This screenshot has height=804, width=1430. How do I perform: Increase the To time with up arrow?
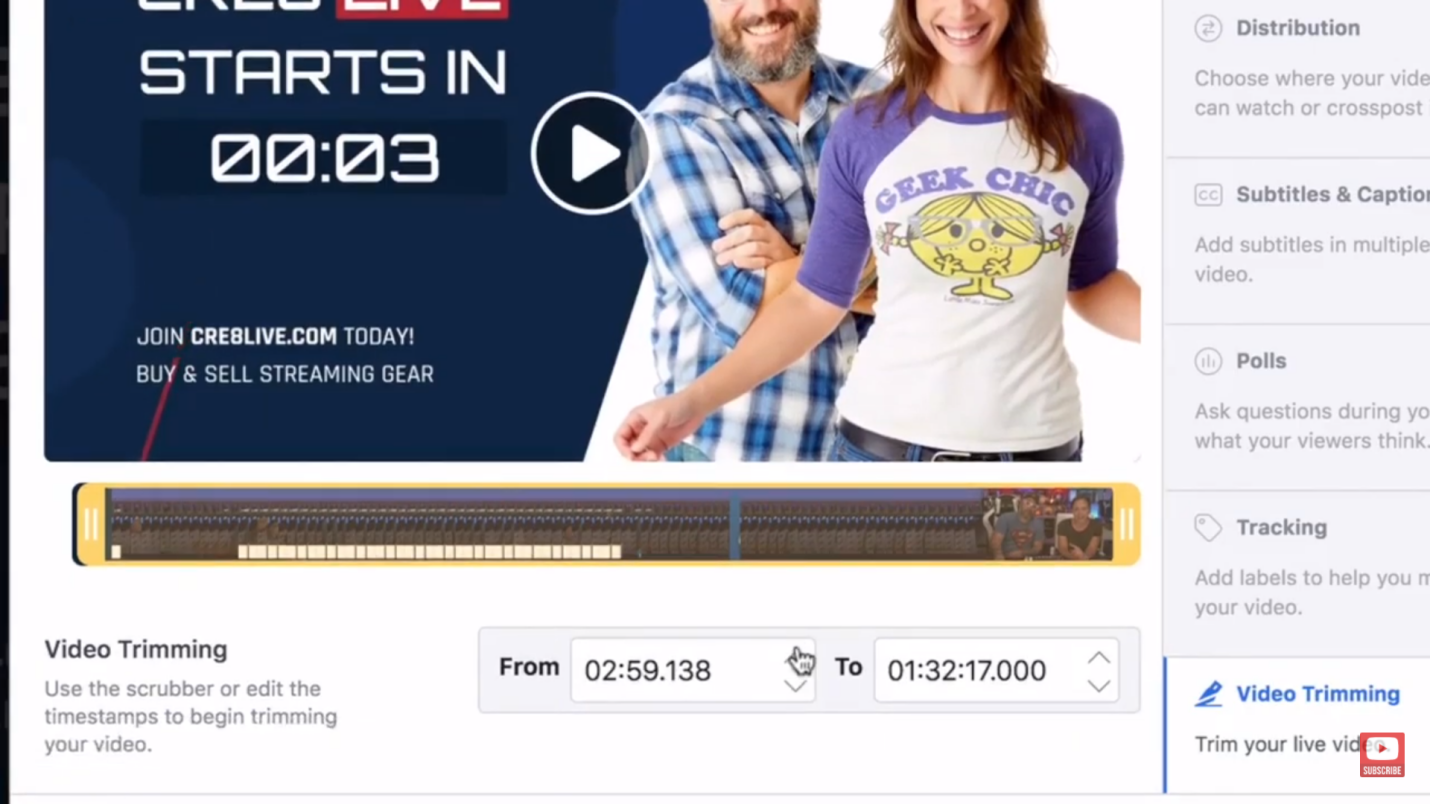click(x=1099, y=657)
